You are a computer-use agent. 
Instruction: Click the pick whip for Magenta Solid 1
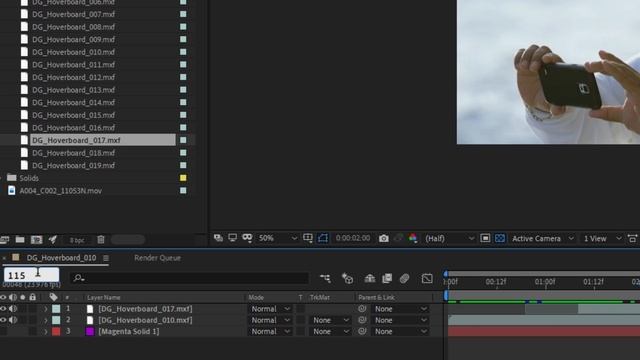click(362, 331)
